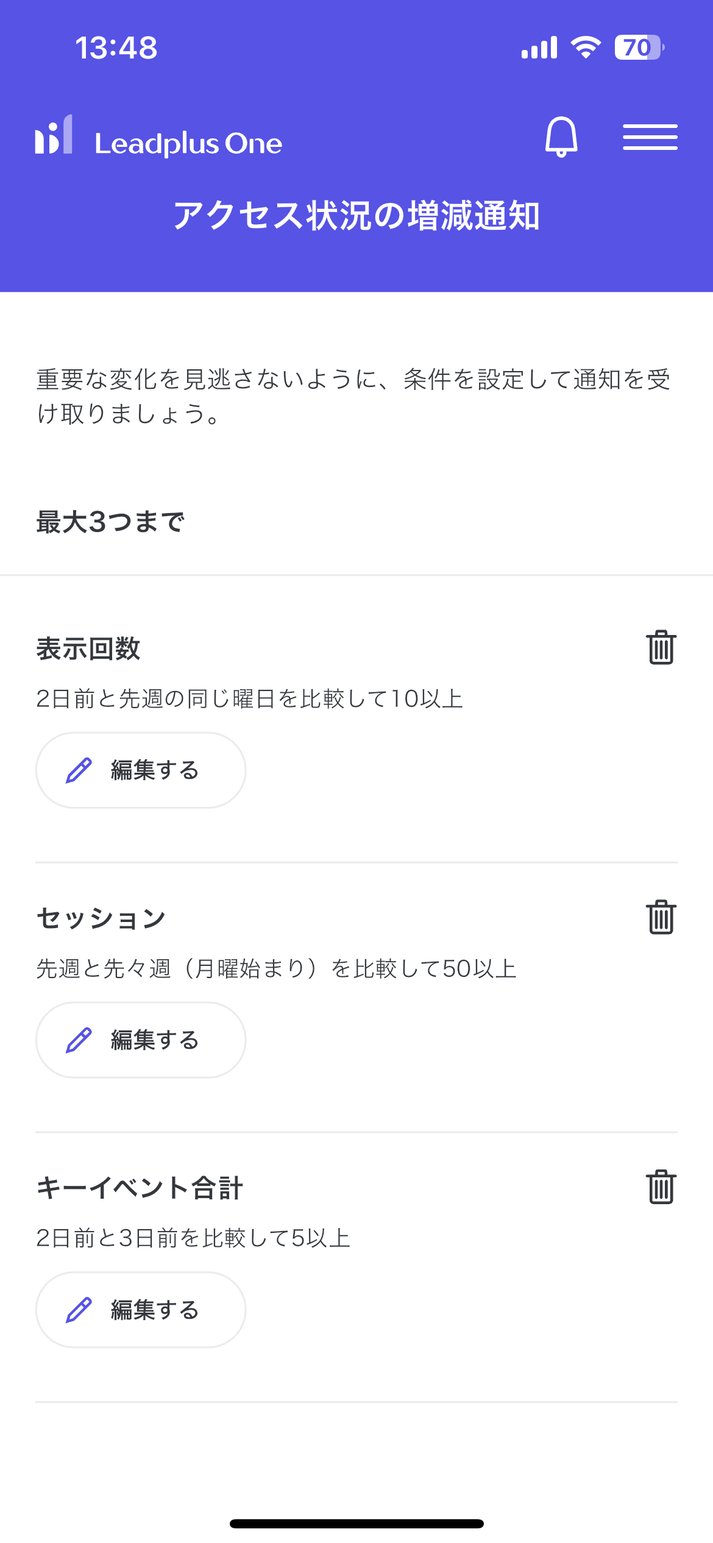Tap the セッション condition description text
Screen dimensions: 713x1543
click(x=275, y=970)
